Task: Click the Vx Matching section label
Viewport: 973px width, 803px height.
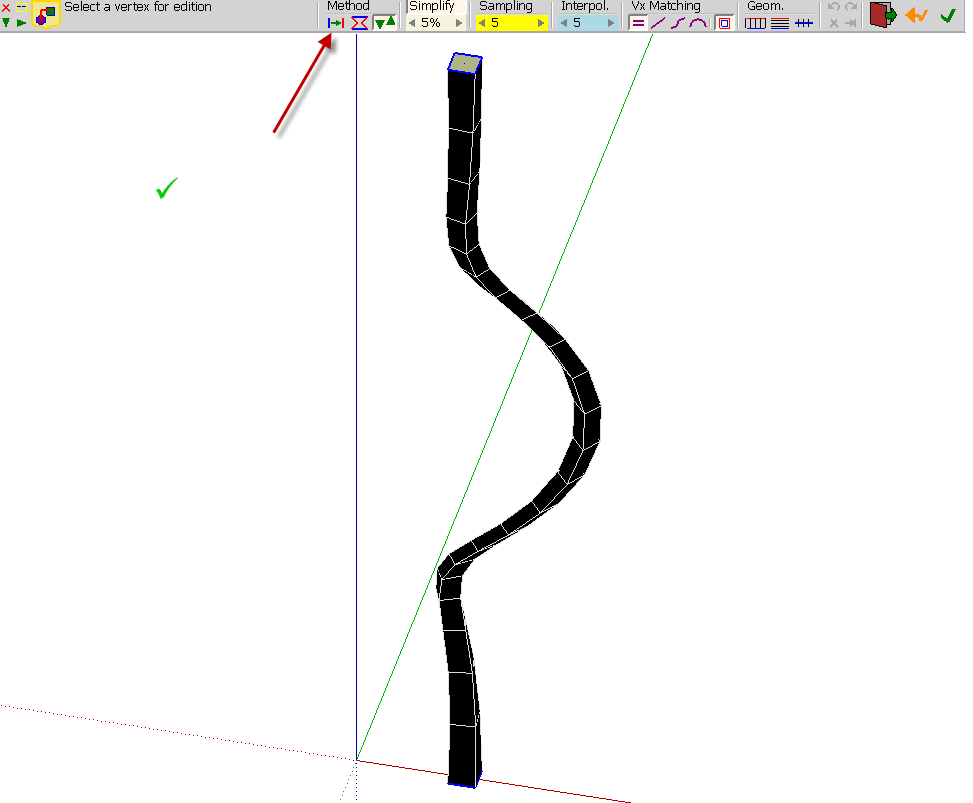Action: [666, 6]
